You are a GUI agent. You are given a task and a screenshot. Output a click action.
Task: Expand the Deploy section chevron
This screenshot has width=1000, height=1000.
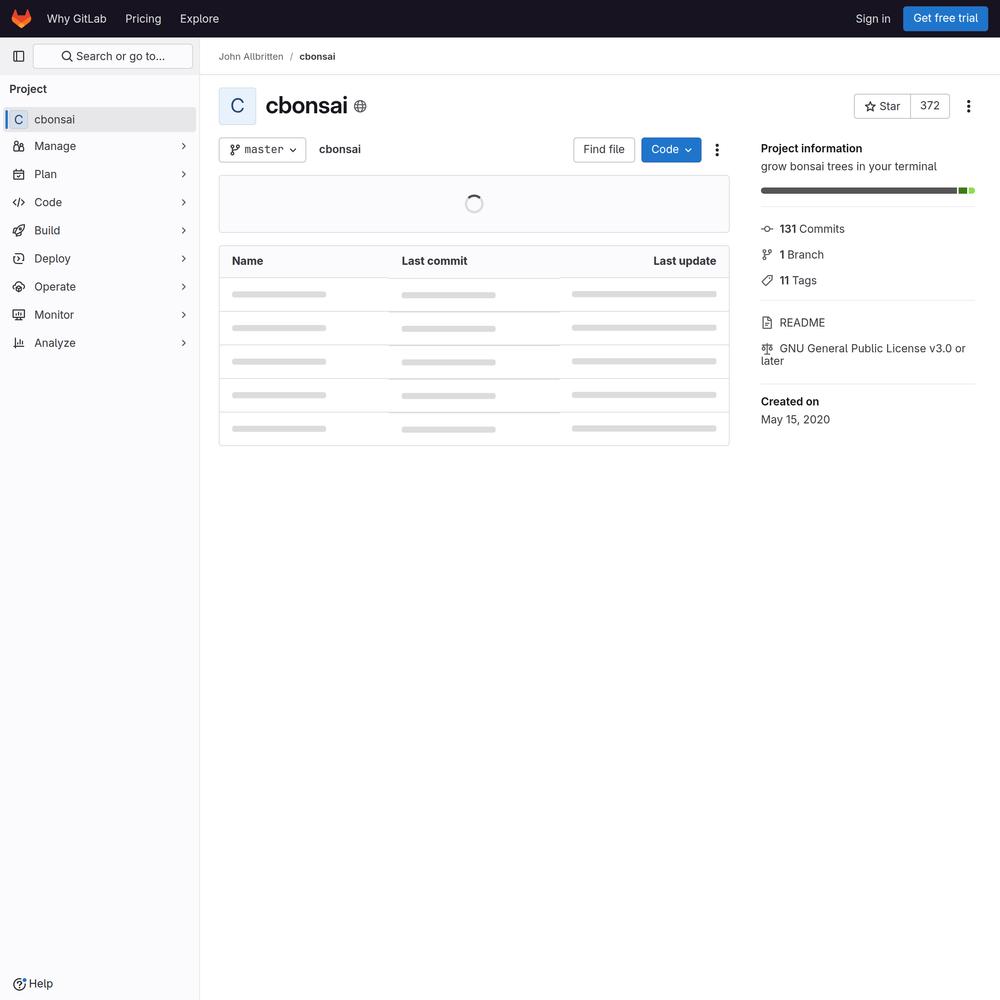[x=184, y=258]
